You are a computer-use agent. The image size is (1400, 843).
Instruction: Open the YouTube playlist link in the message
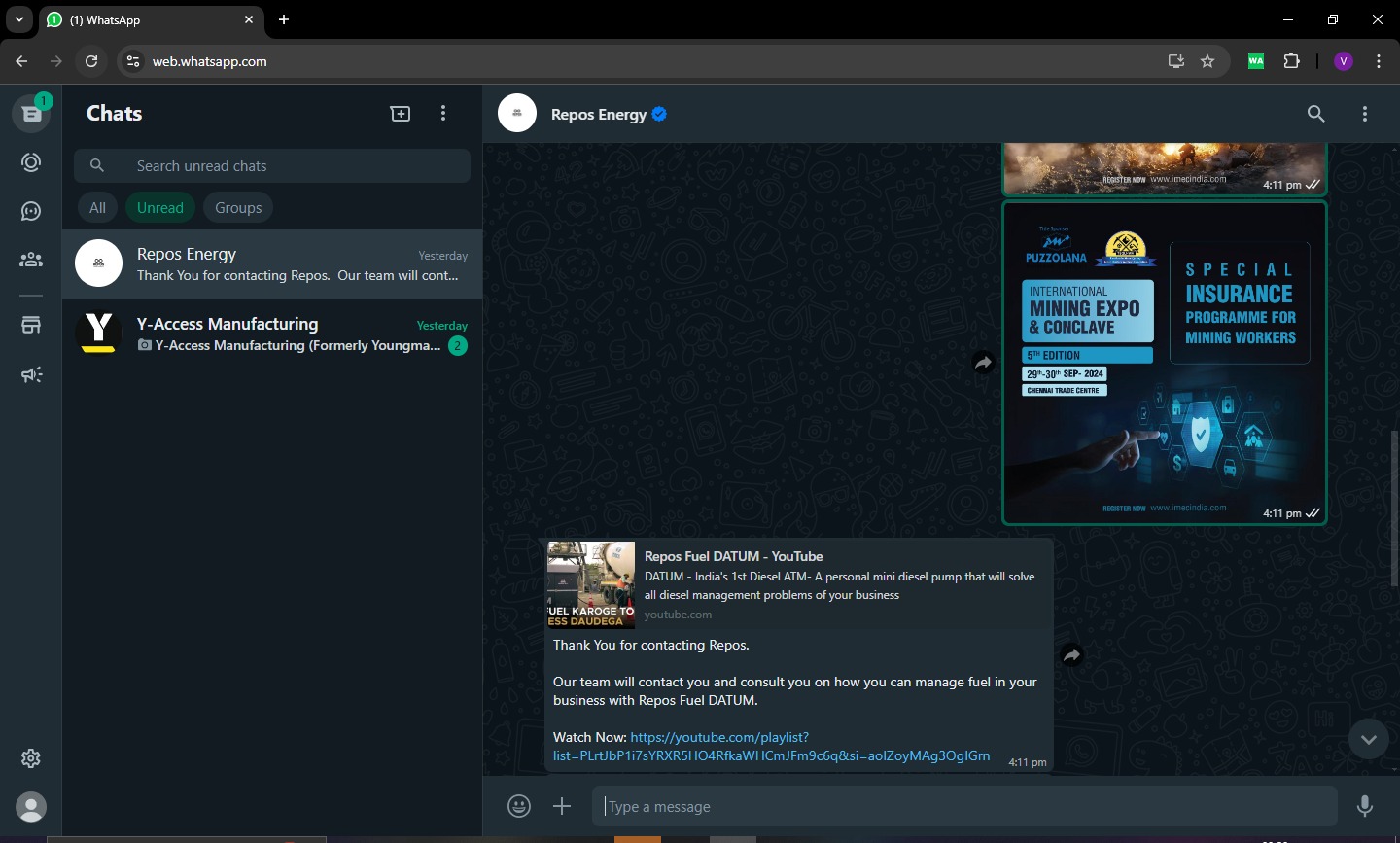click(771, 747)
